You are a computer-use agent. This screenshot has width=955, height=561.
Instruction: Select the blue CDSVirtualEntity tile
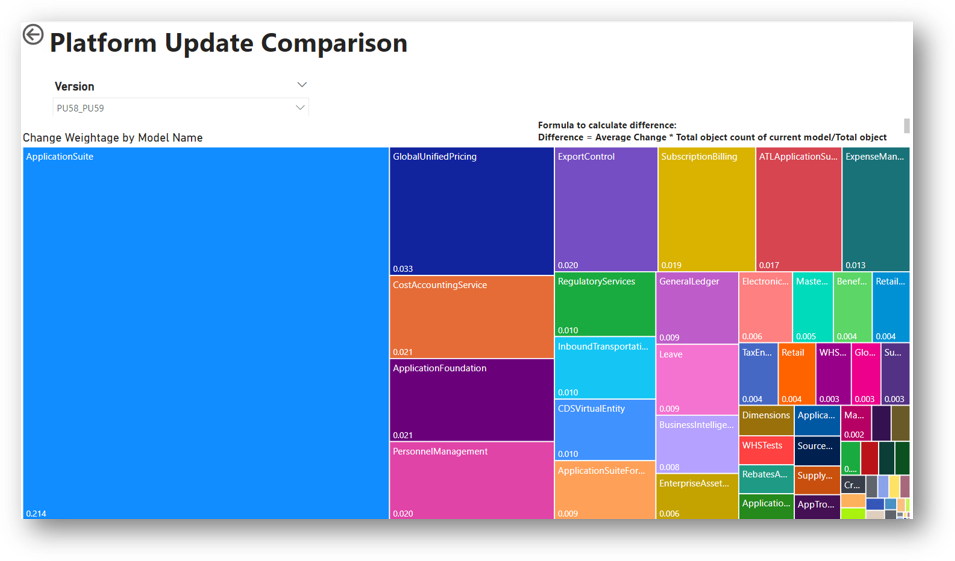604,430
